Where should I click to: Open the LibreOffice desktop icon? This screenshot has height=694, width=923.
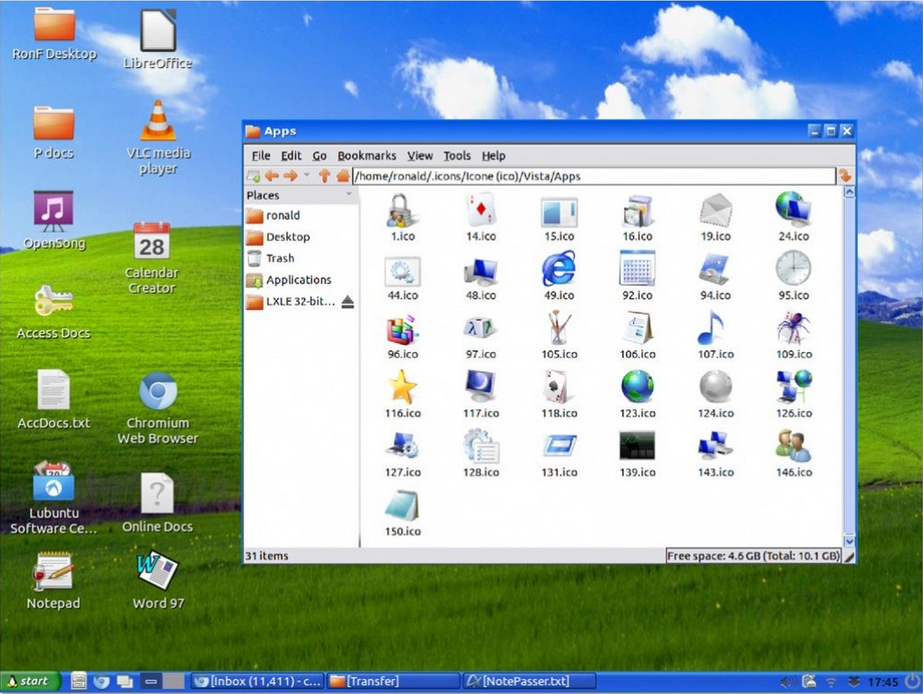tap(157, 40)
